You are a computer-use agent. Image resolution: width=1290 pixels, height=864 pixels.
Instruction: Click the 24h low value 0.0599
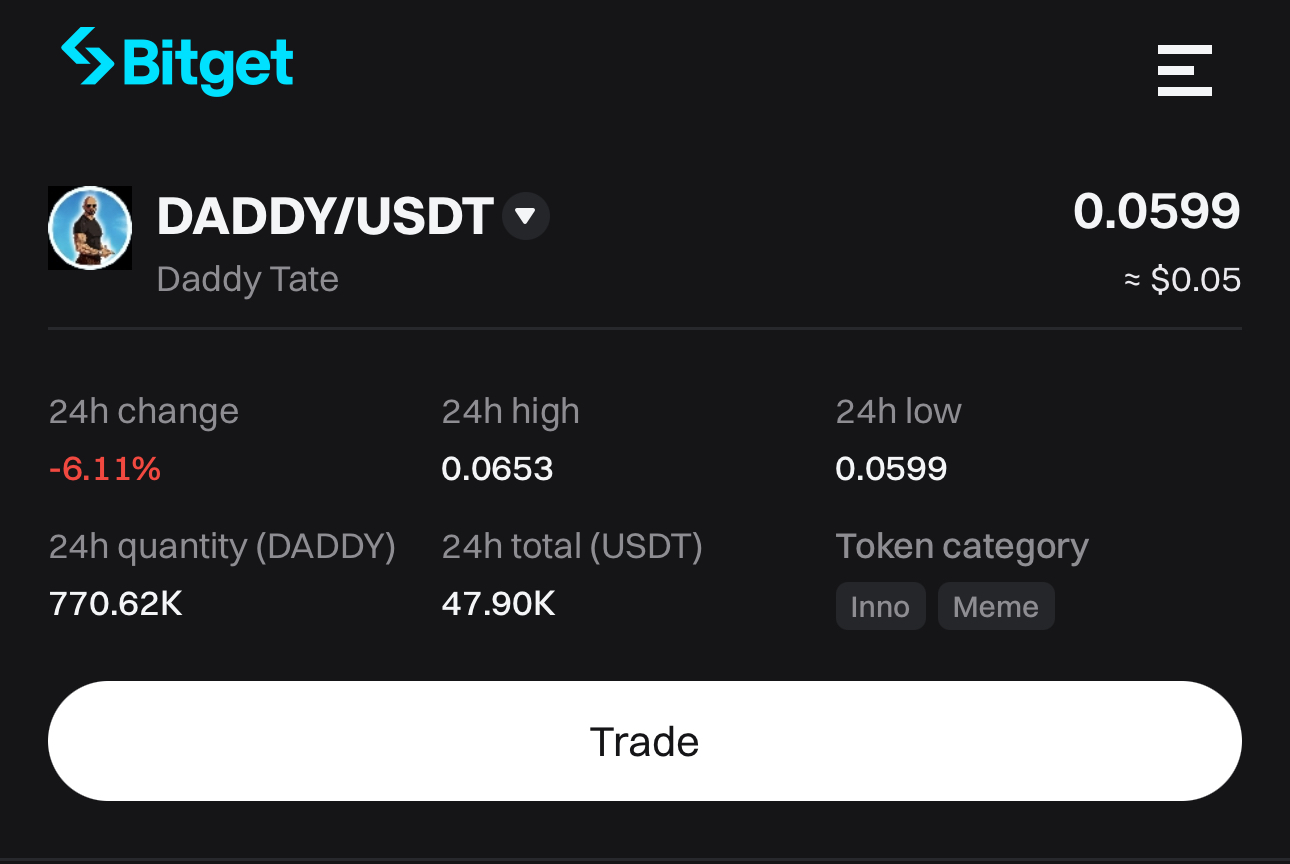point(891,468)
